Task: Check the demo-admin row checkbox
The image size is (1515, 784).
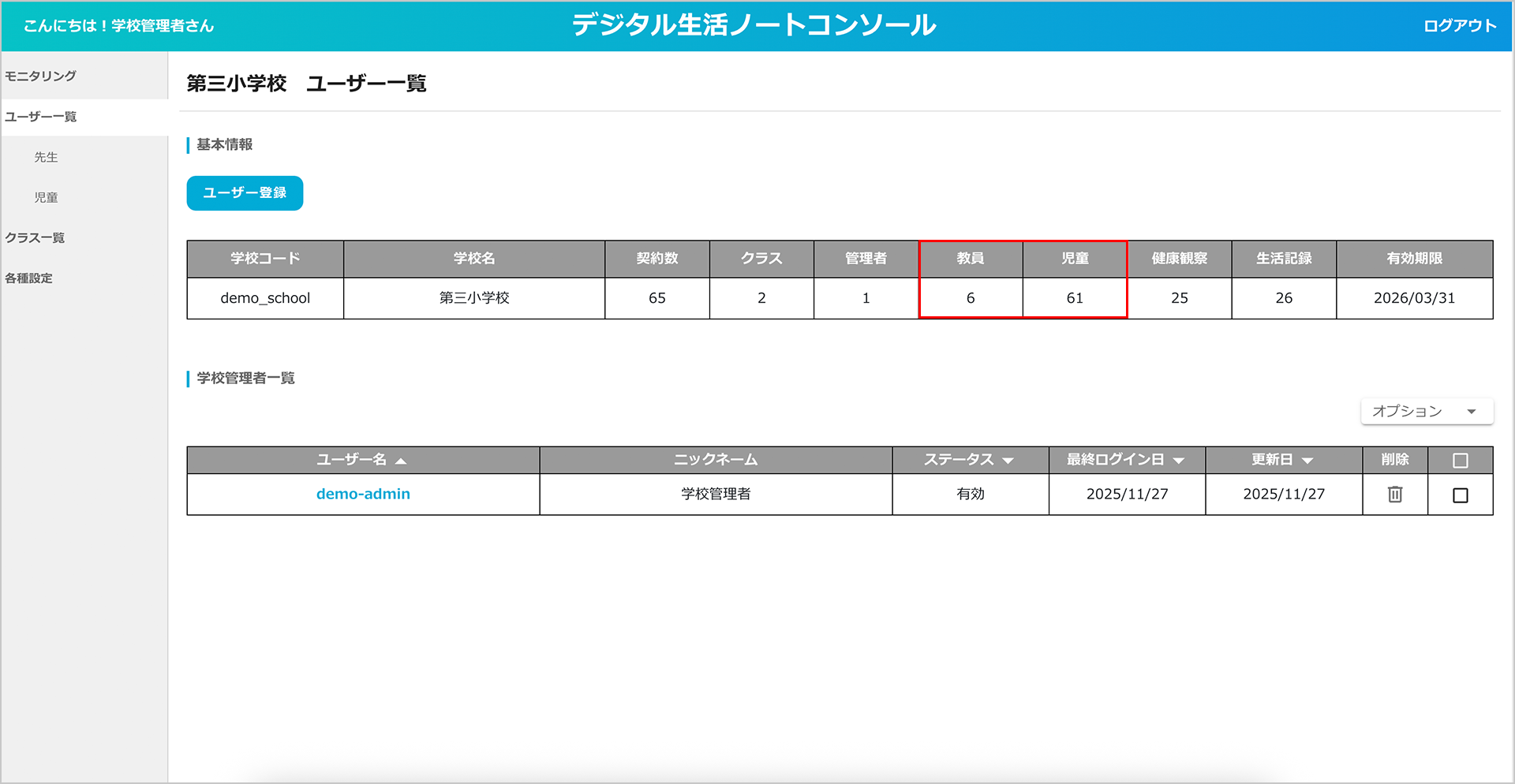Action: point(1460,495)
